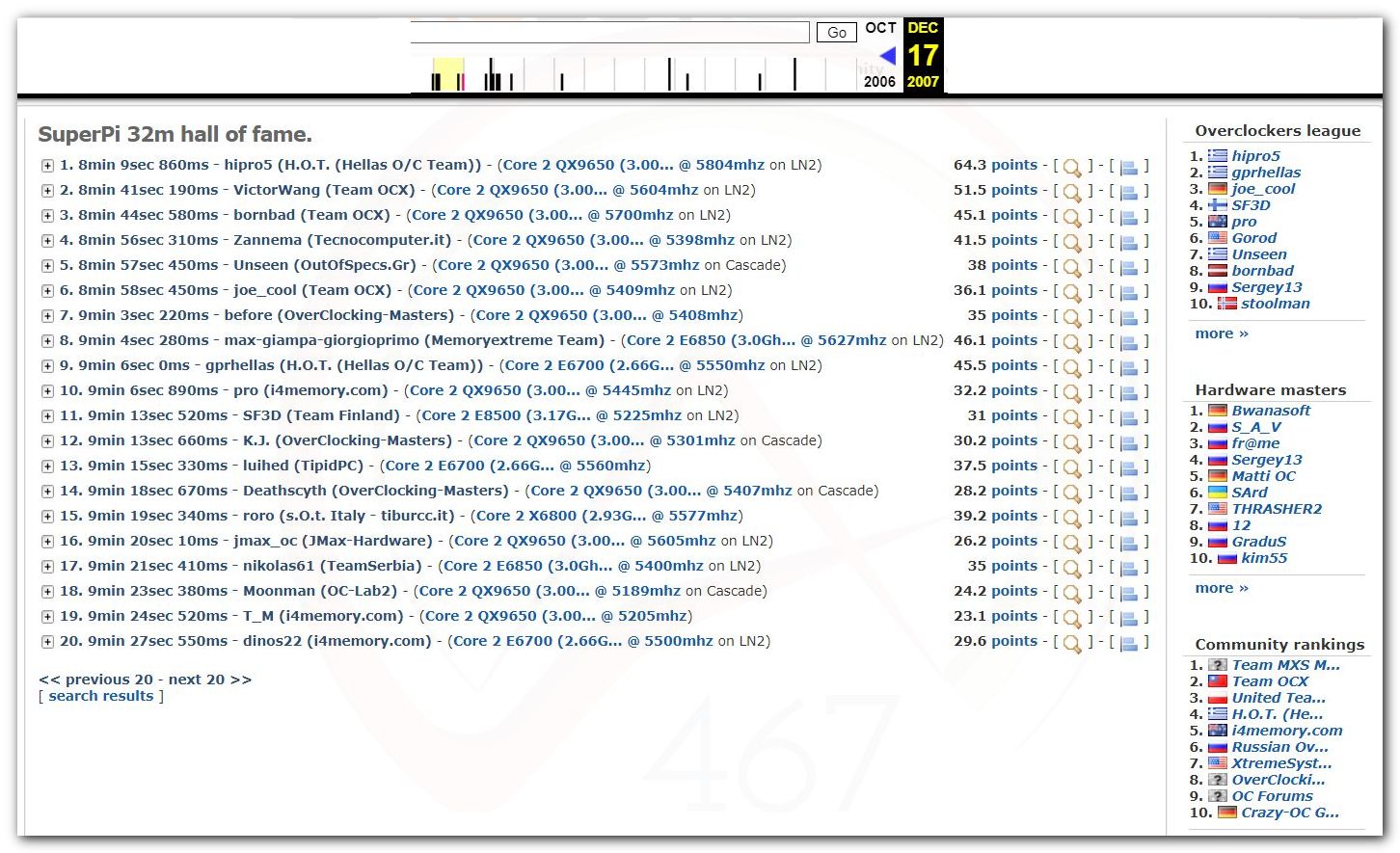Expand the VictorWang rank 2 entry
Viewport: 1400px width, 853px height.
46,191
